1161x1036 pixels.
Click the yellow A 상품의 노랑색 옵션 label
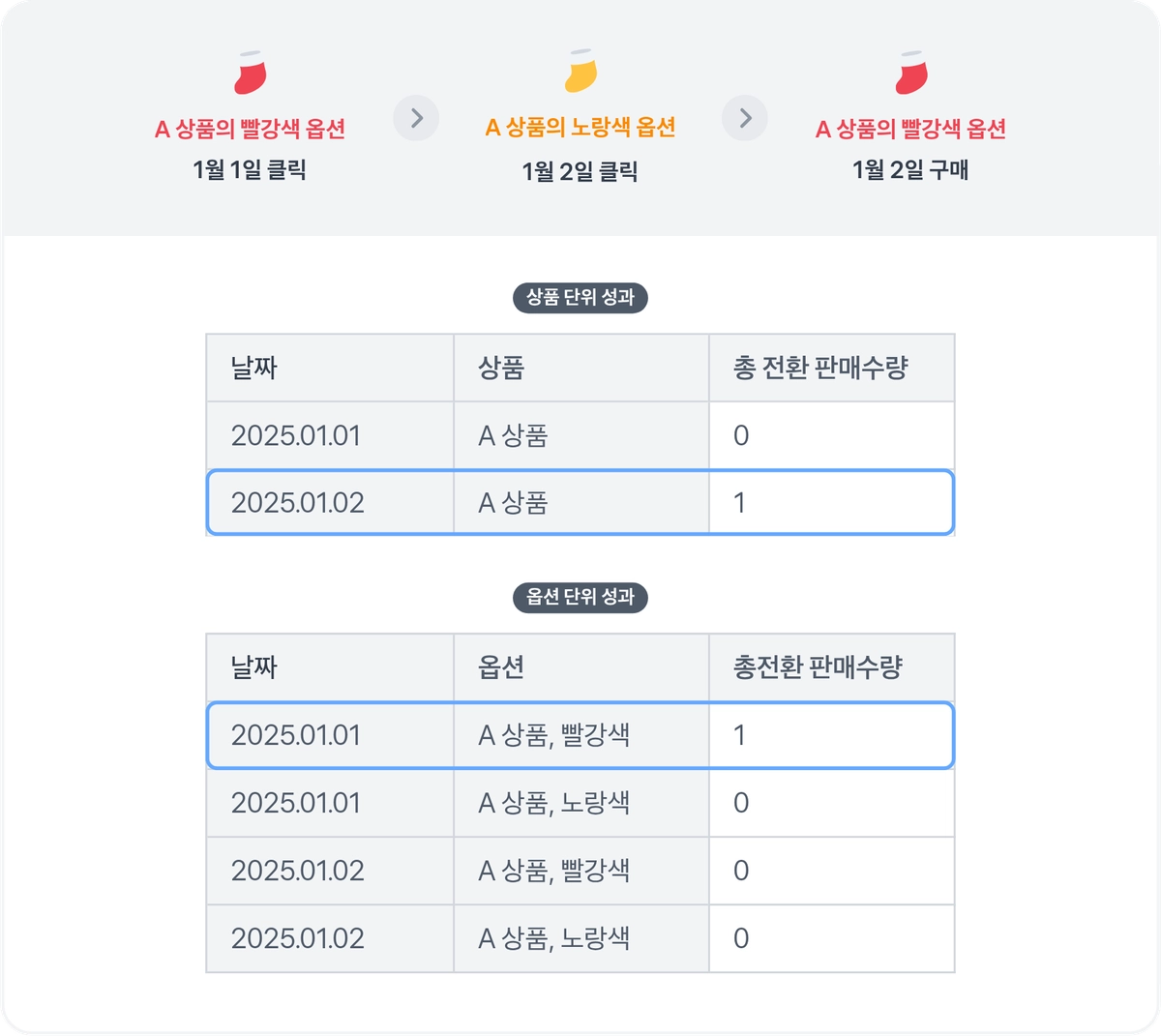coord(580,127)
